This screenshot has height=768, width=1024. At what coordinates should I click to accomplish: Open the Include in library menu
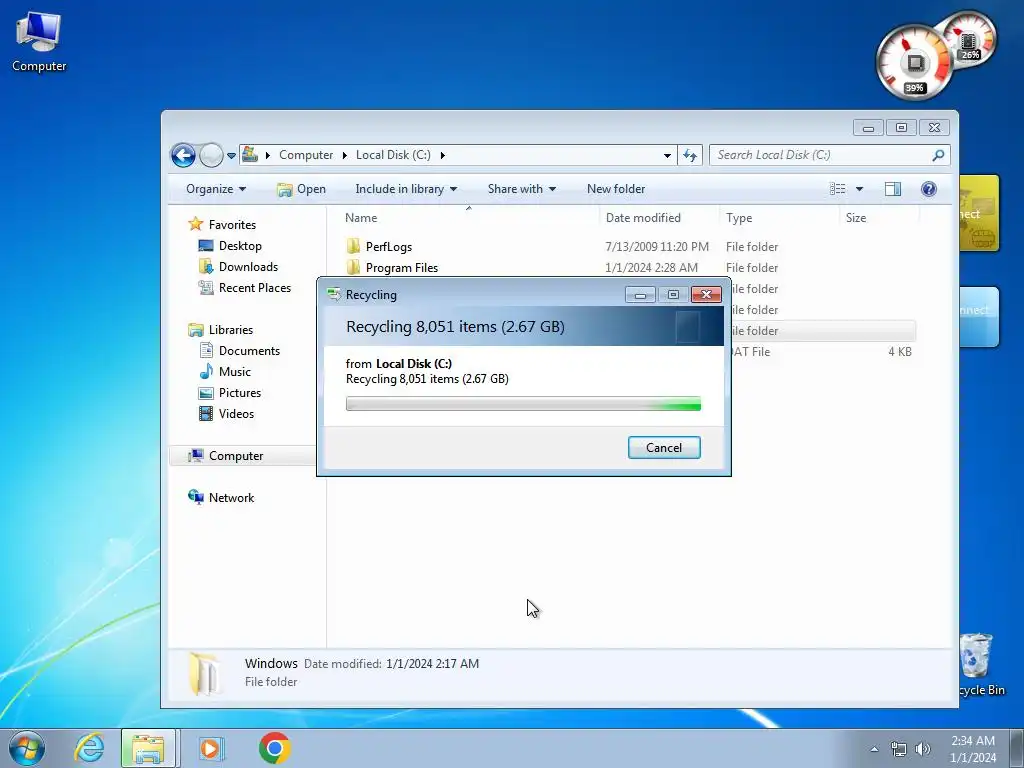click(406, 189)
